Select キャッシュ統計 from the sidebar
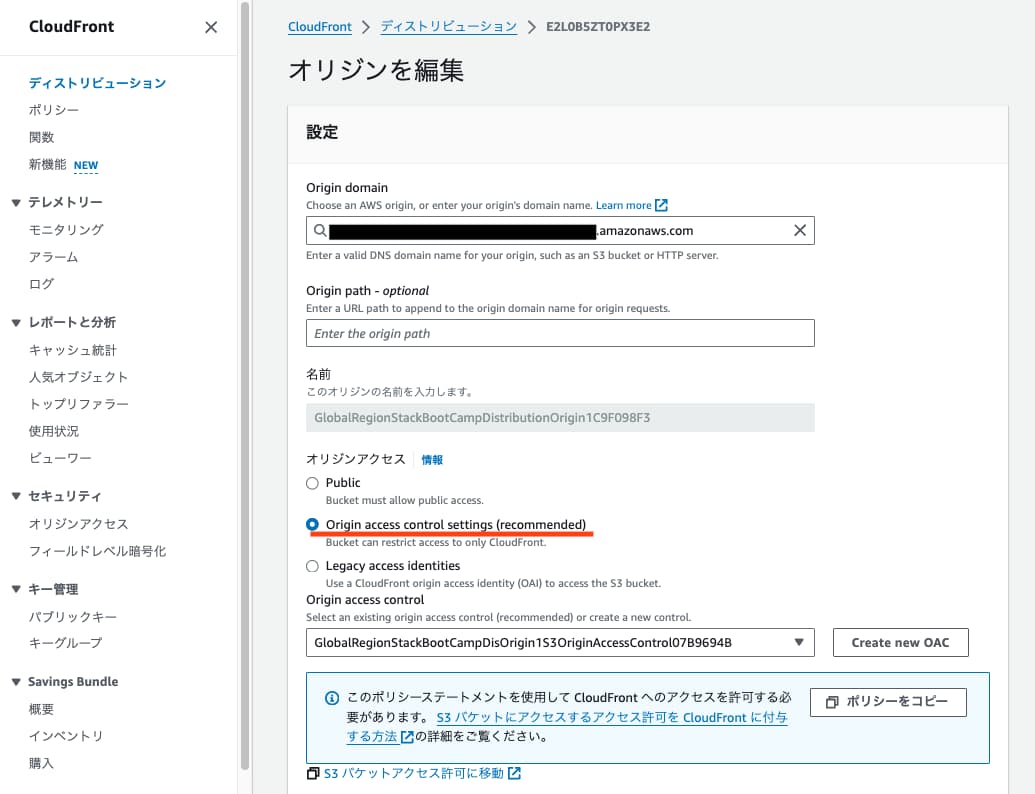This screenshot has height=794, width=1035. pyautogui.click(x=72, y=349)
